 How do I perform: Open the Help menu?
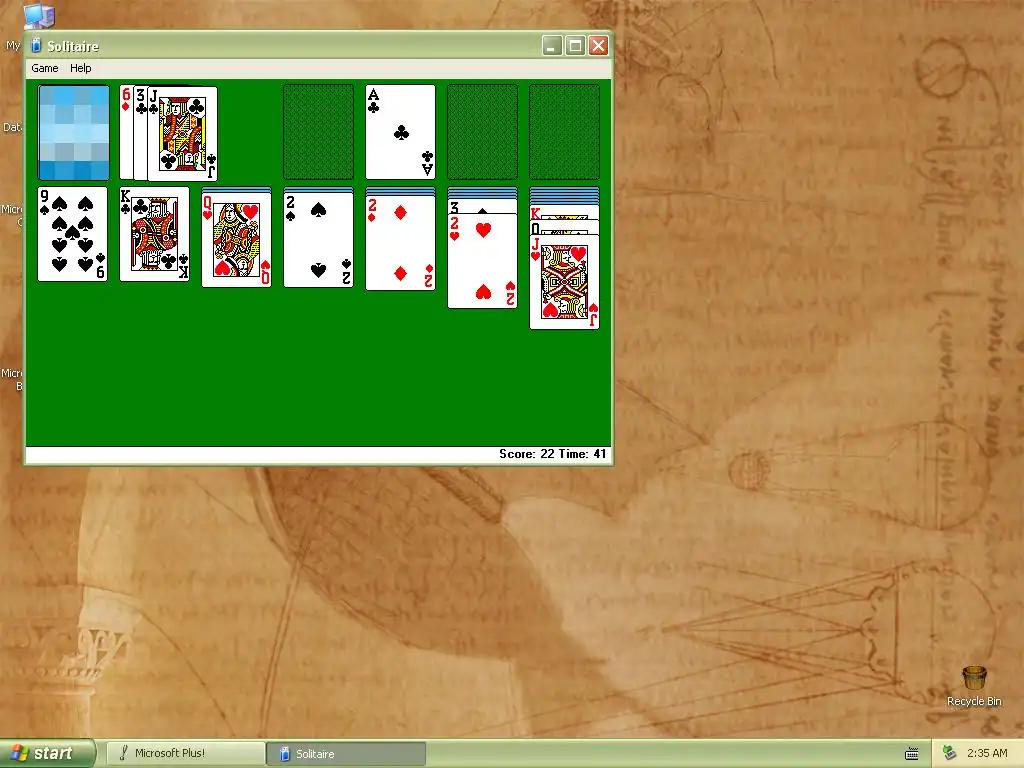click(80, 68)
